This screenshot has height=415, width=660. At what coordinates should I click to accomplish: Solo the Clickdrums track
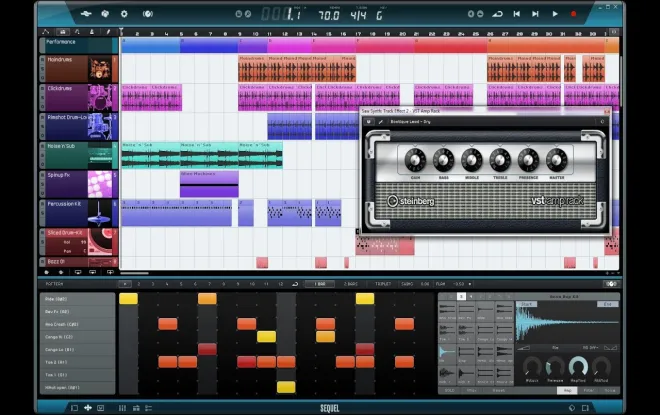[x=42, y=98]
